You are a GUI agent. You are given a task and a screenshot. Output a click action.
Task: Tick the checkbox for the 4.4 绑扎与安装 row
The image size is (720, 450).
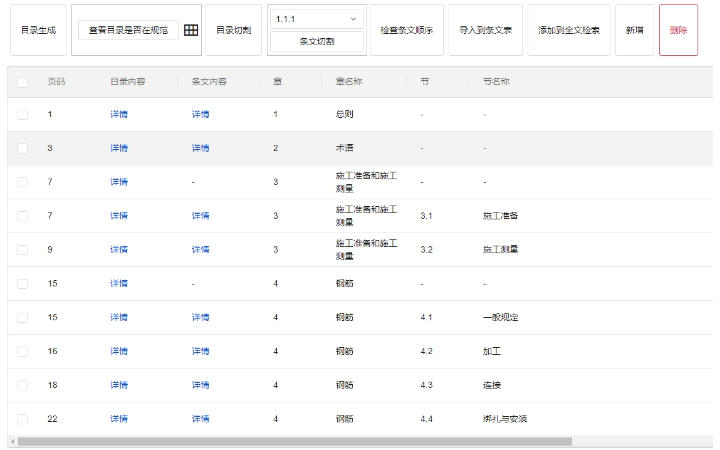click(22, 419)
